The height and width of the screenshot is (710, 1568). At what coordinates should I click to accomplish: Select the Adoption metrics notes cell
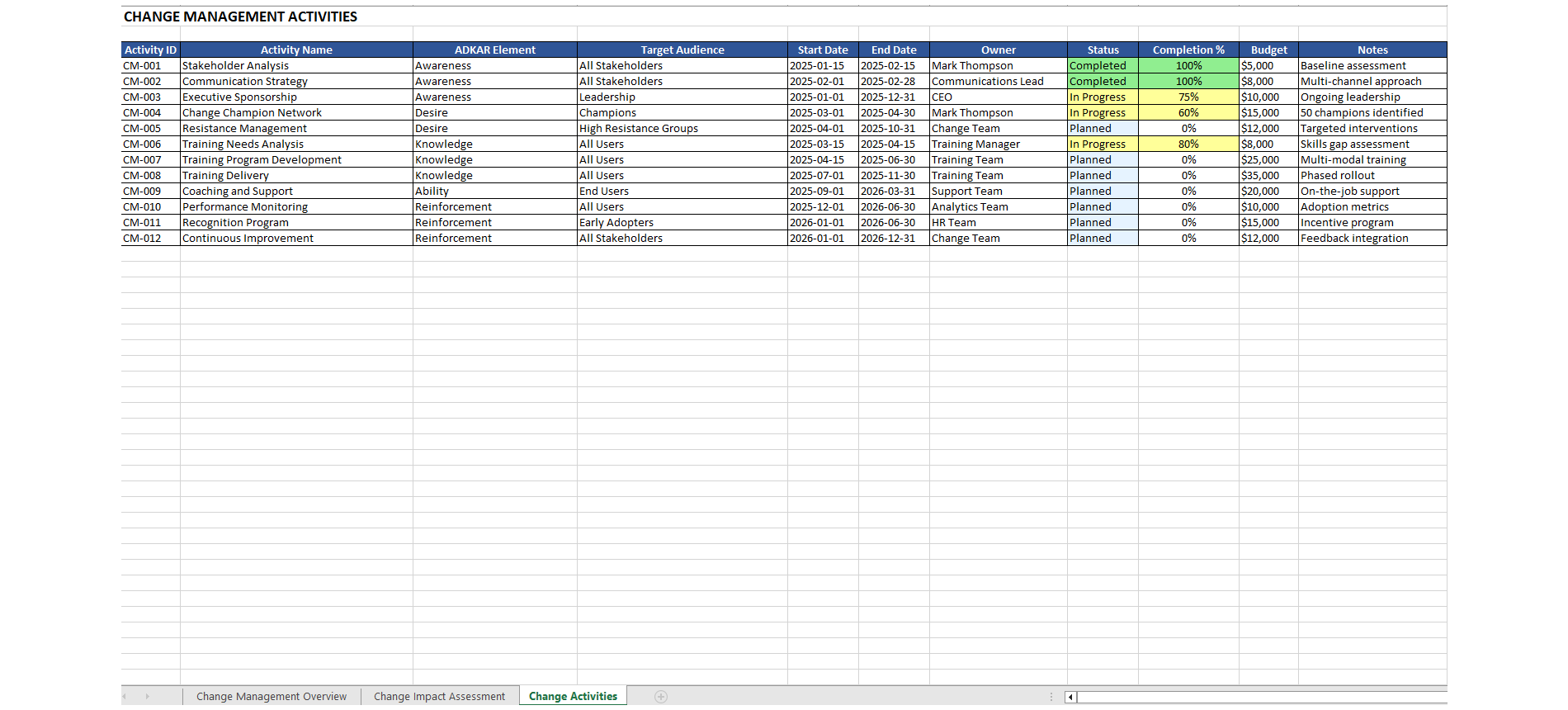pyautogui.click(x=1372, y=207)
